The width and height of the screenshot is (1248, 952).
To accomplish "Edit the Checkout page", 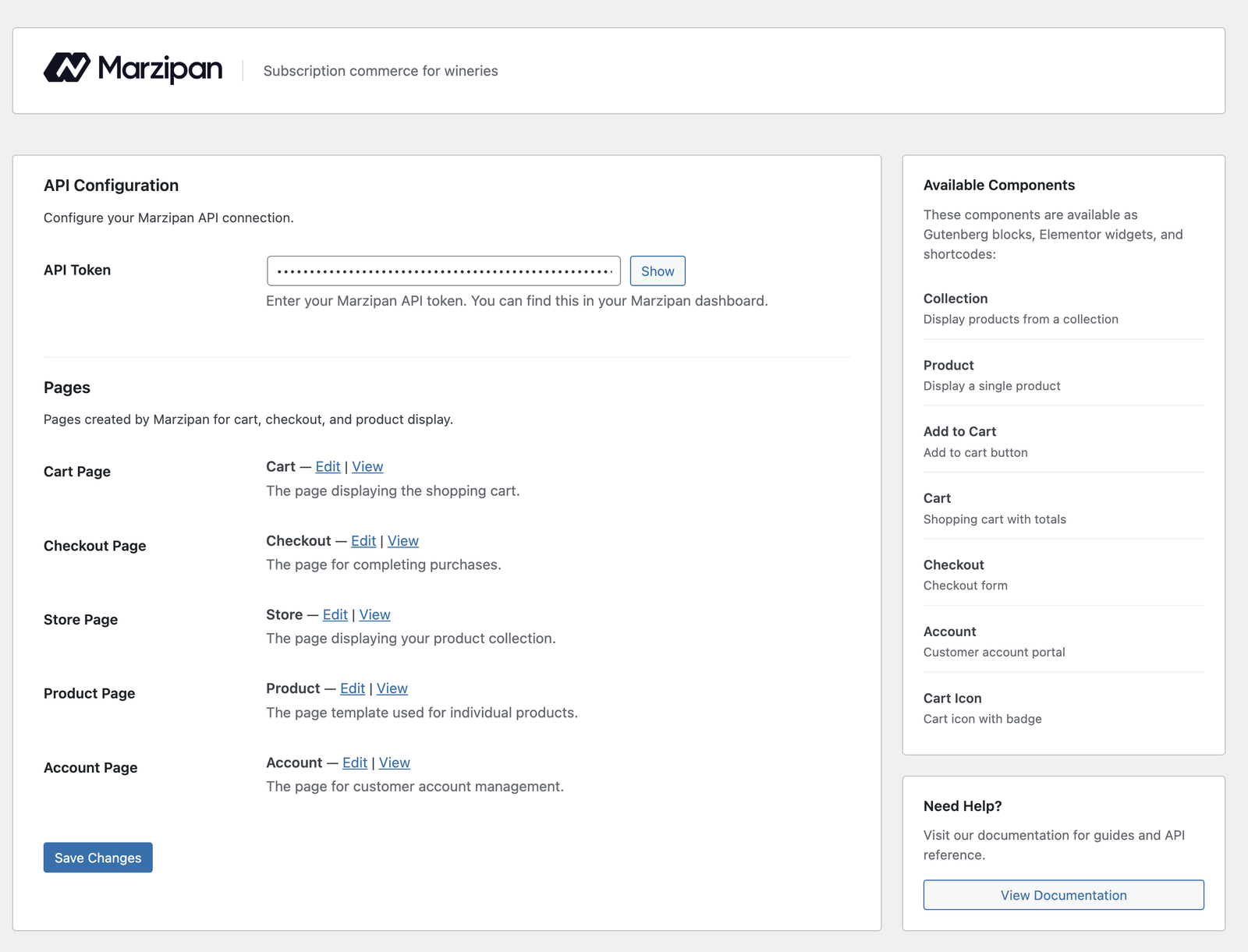I will point(363,541).
